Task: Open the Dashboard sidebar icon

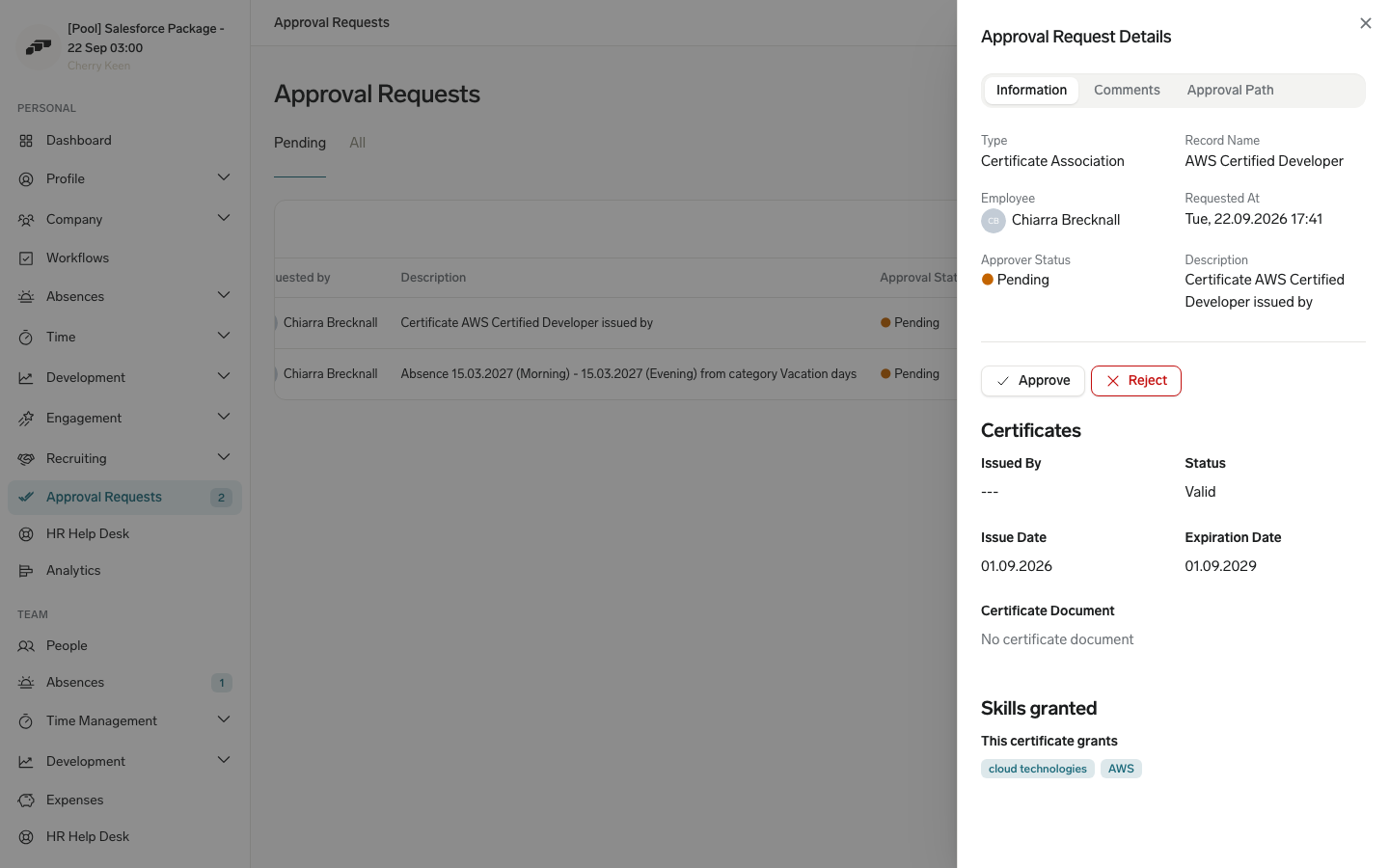Action: [26, 141]
